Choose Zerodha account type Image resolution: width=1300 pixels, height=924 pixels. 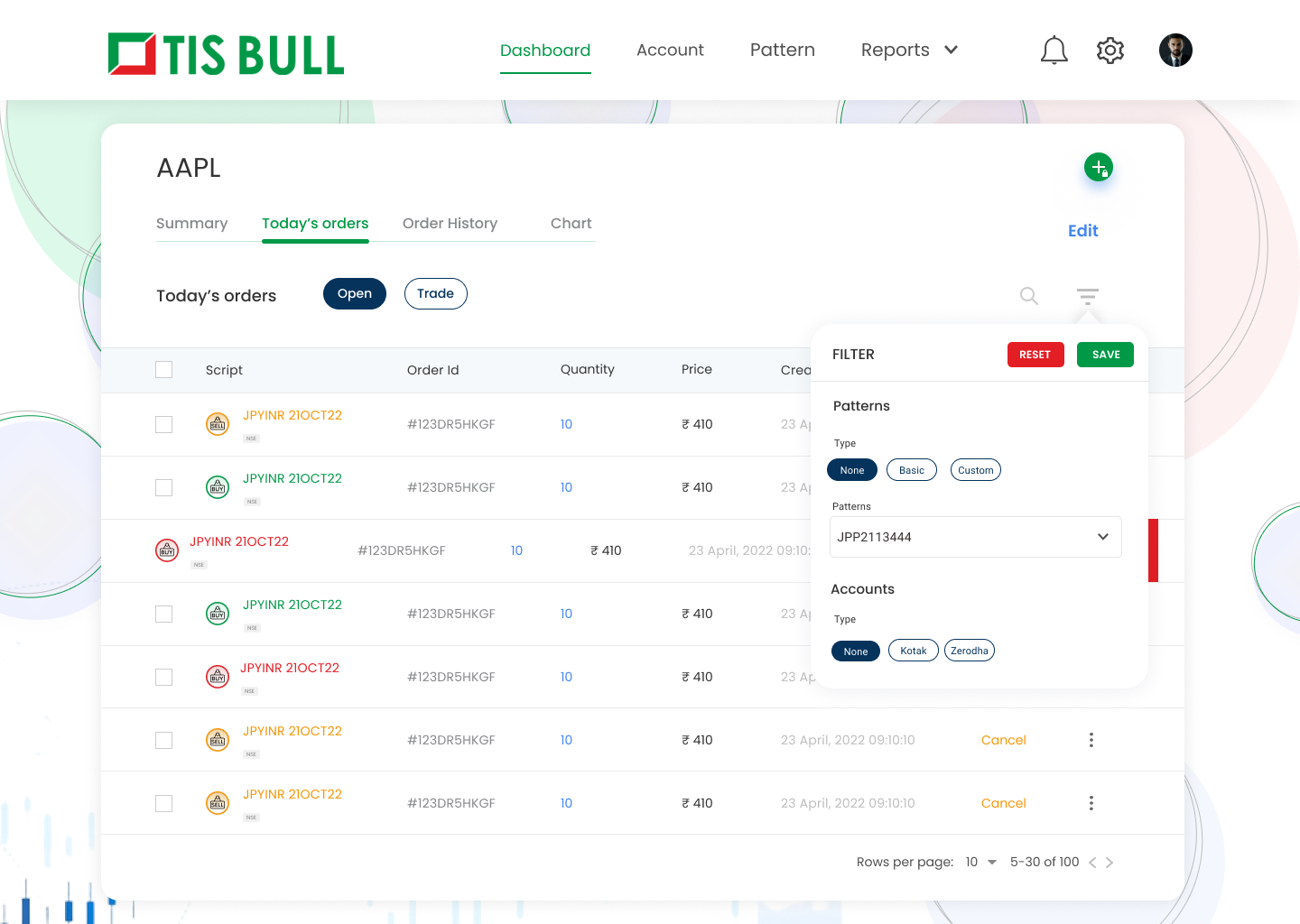pos(970,651)
